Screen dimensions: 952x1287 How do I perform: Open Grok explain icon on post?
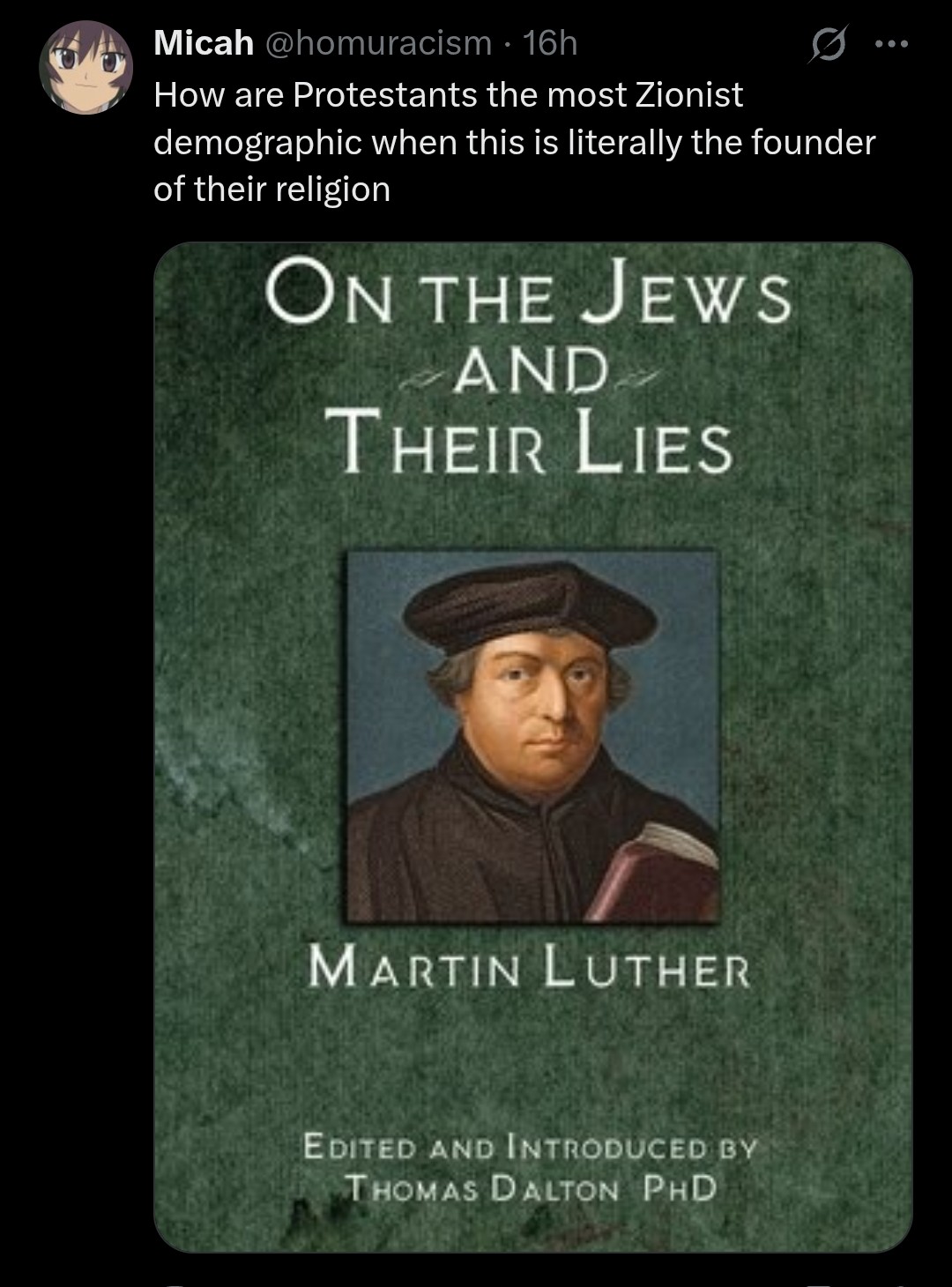click(828, 43)
